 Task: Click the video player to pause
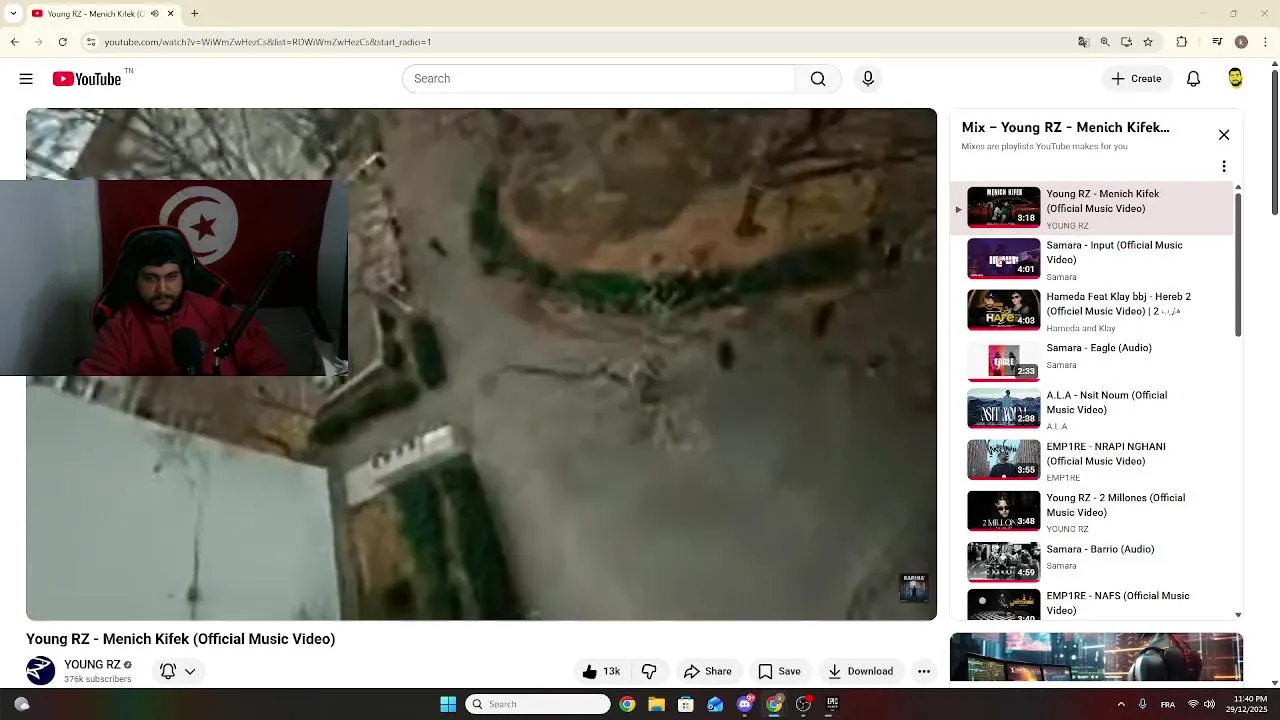481,364
